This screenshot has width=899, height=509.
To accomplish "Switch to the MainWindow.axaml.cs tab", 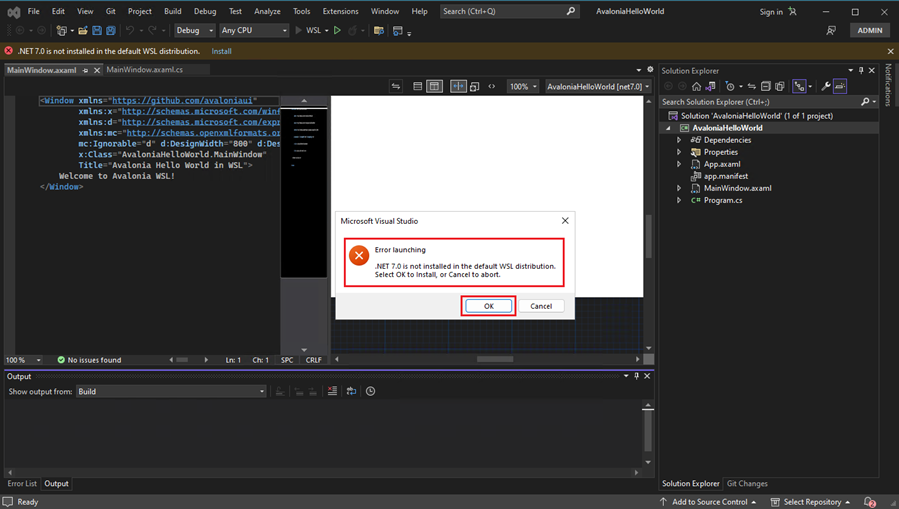I will tap(144, 69).
